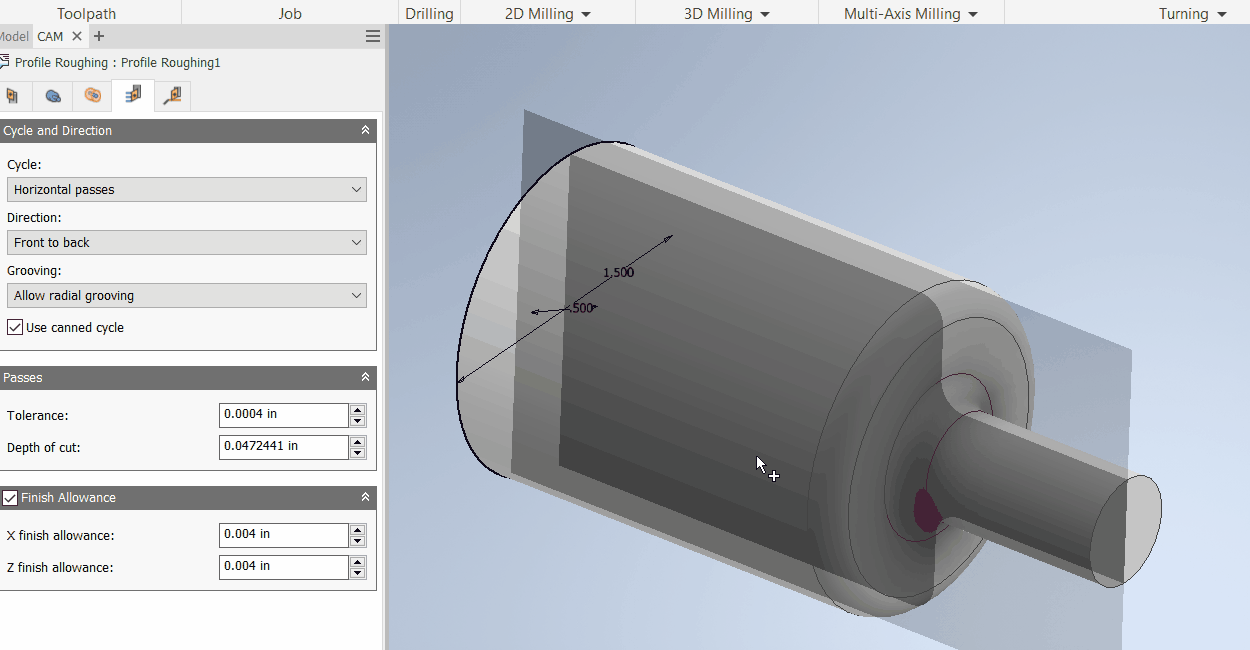
Task: Open the Link page icon at far right
Action: click(x=172, y=95)
